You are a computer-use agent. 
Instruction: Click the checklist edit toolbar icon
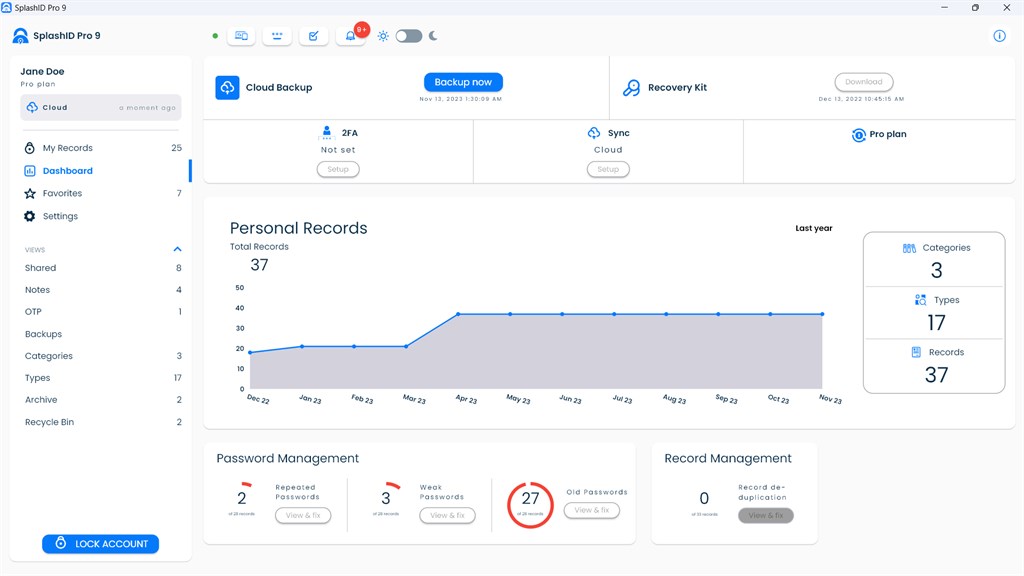[x=313, y=36]
